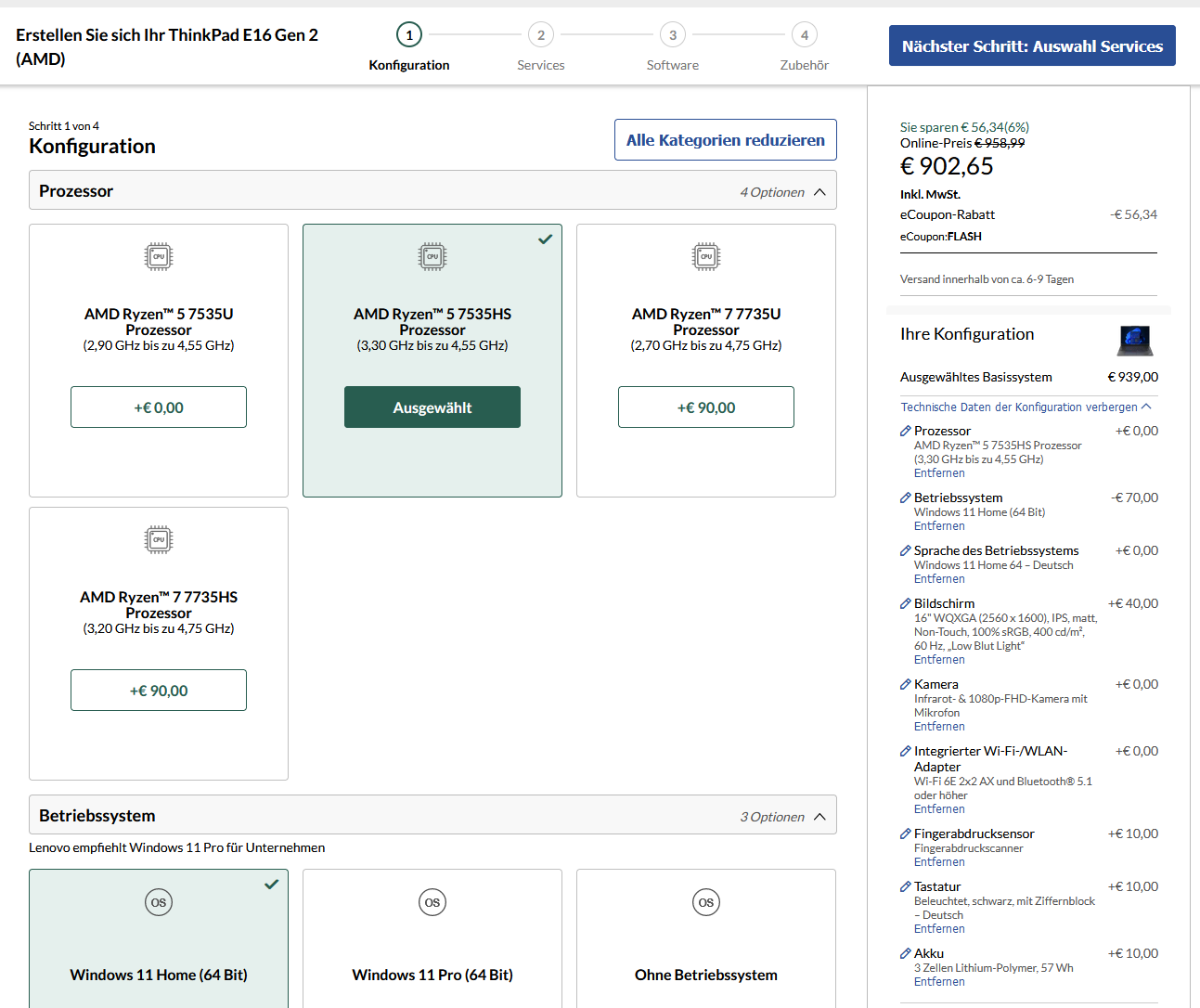The image size is (1200, 1008).
Task: Collapse the Prozessor section chevron
Action: point(819,192)
